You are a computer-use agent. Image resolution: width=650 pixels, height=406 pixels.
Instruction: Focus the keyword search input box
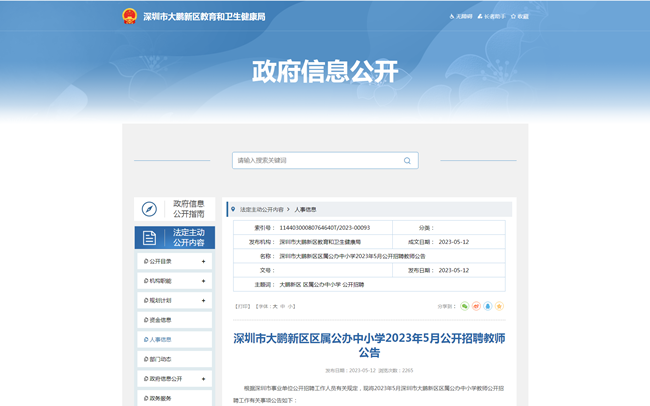325,160
